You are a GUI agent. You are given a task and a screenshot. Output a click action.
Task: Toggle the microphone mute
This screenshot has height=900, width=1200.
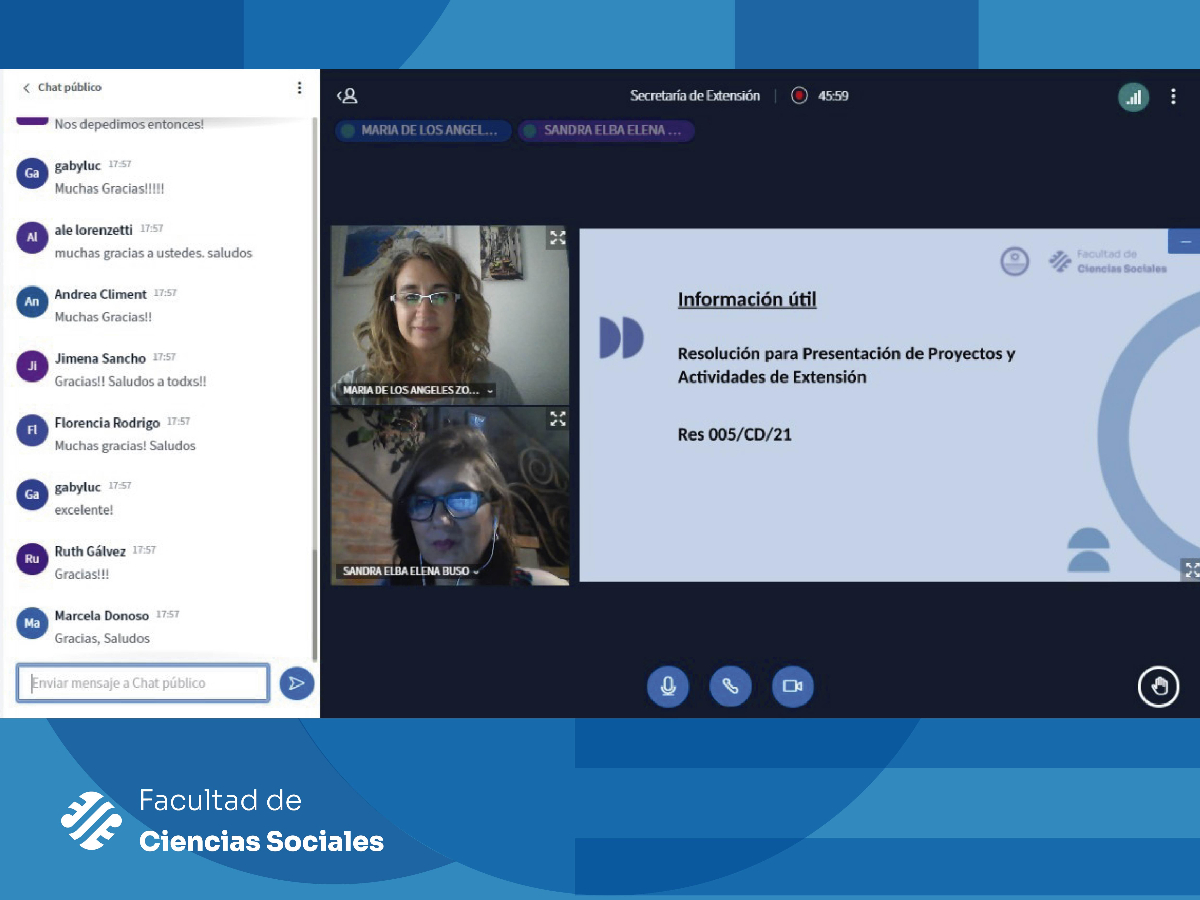[x=668, y=686]
